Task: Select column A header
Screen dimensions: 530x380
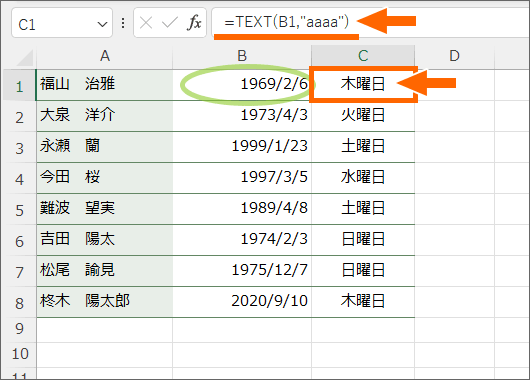Action: (105, 56)
